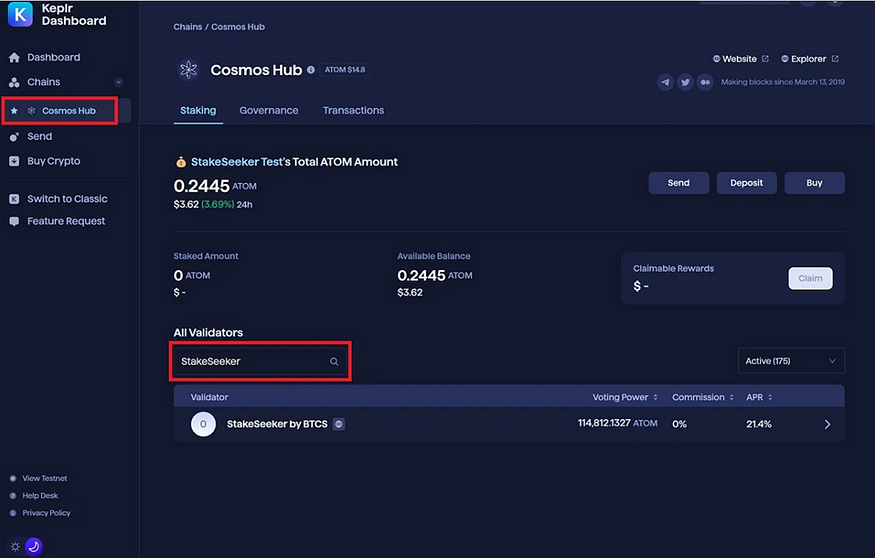Click the Buy button
Screen dimensions: 875x558
pyautogui.click(x=814, y=183)
